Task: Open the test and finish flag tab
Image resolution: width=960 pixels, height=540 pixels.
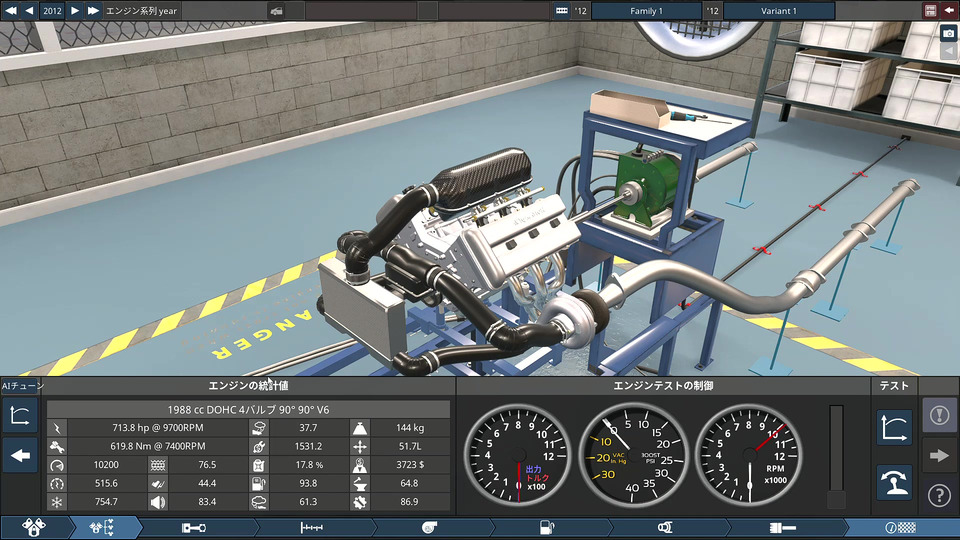Action: coord(899,527)
